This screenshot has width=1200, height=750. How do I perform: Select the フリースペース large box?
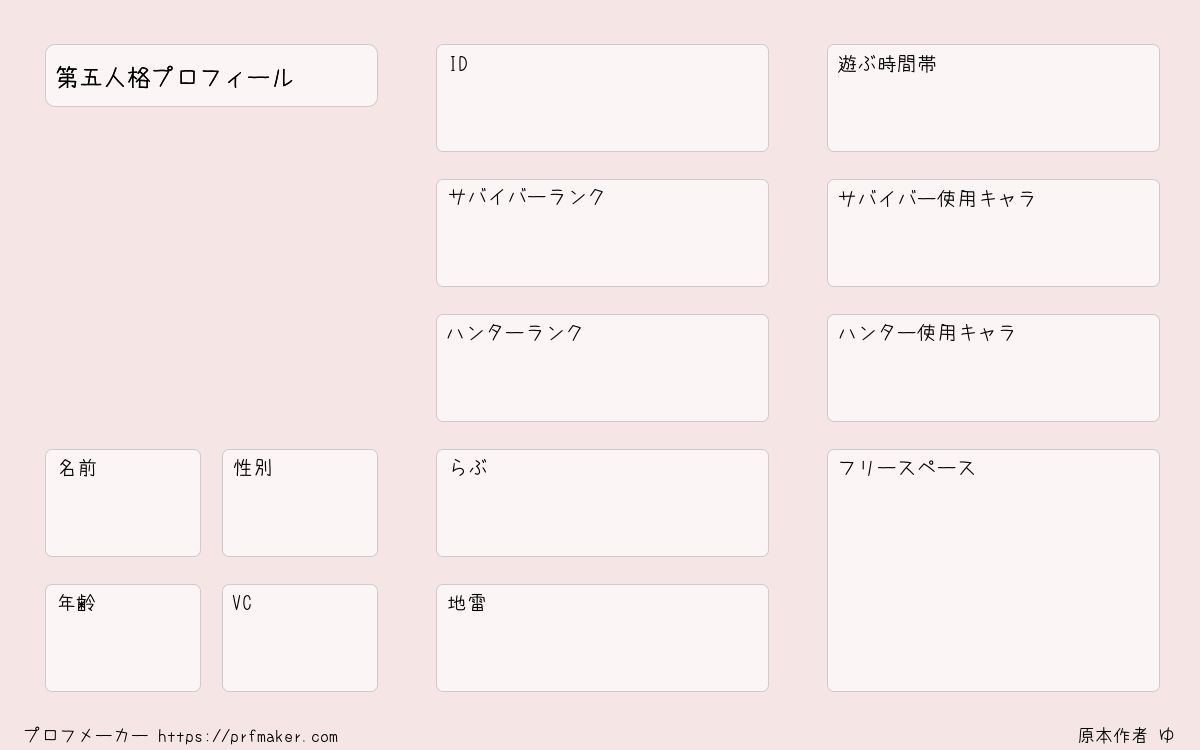pos(993,570)
